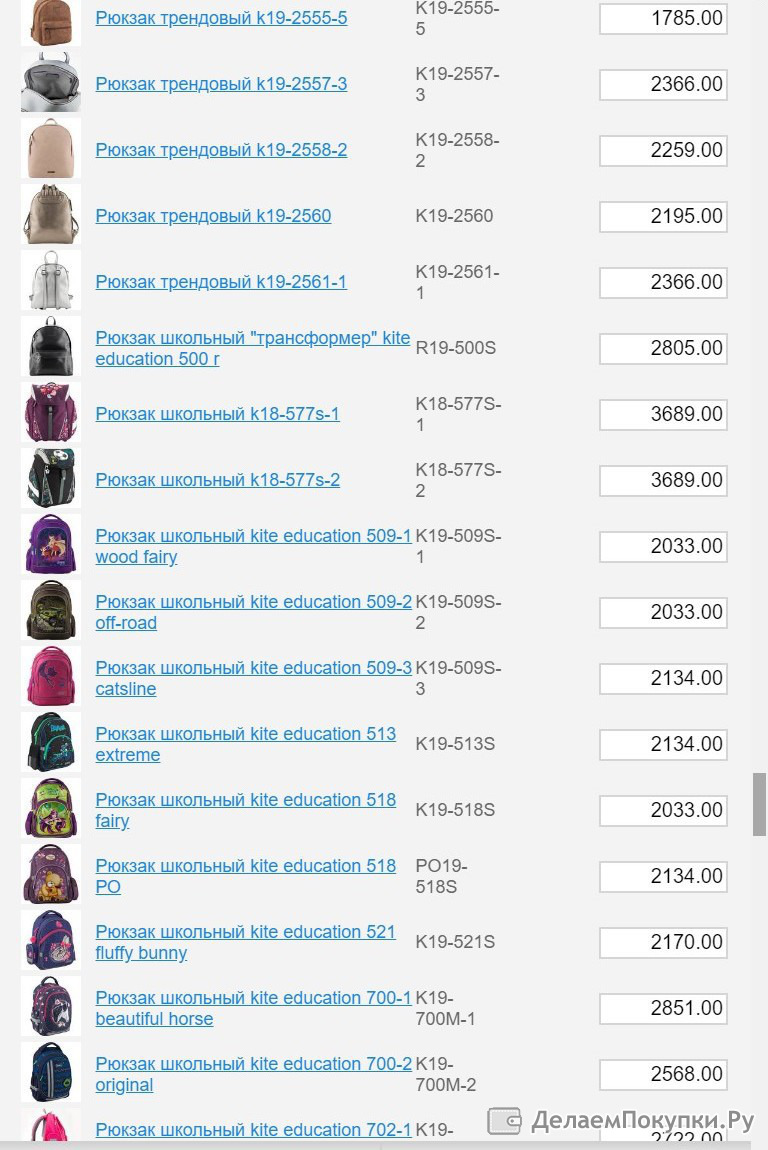Click price field for K19-521S showing 2170.00
Image resolution: width=768 pixels, height=1150 pixels.
click(663, 942)
